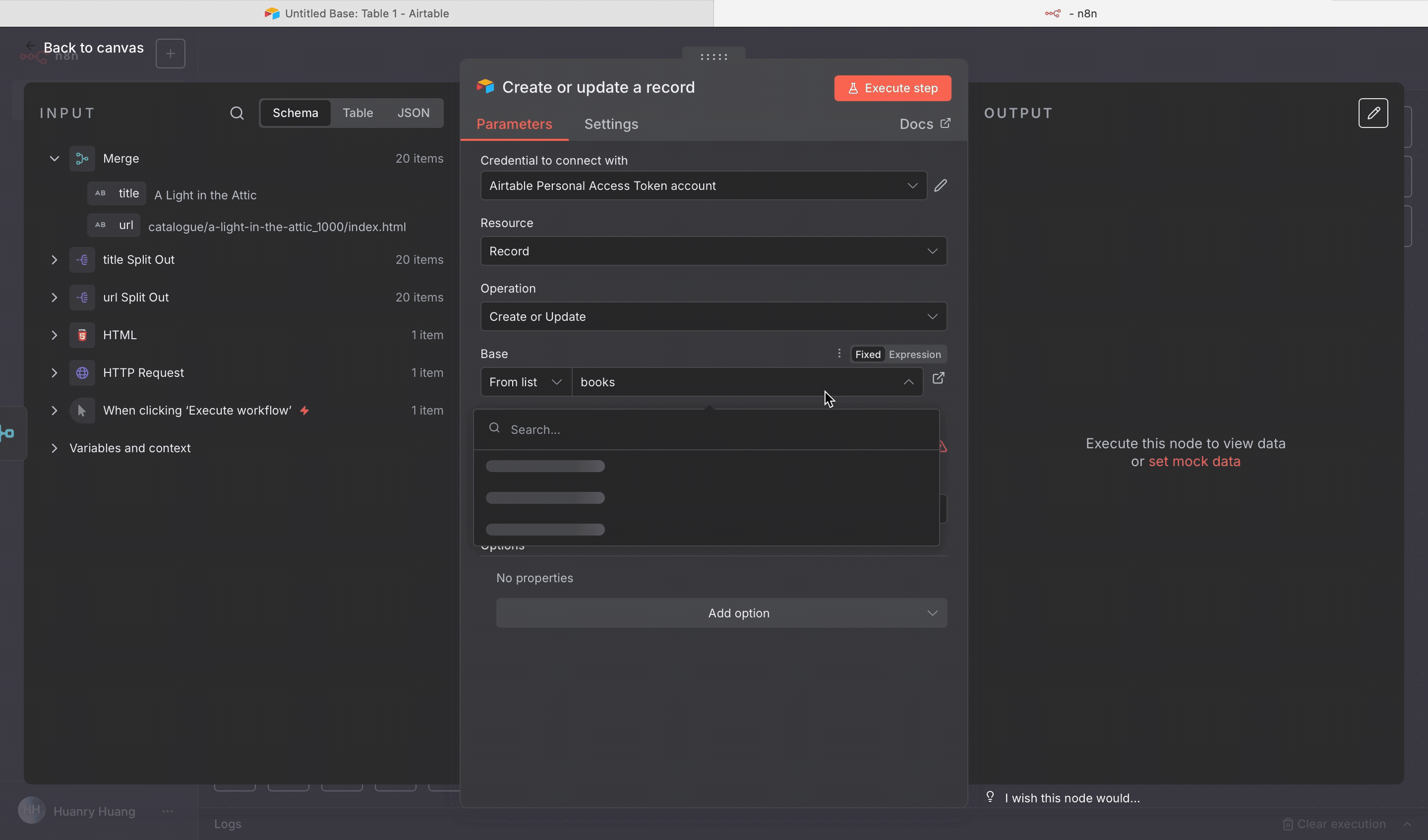This screenshot has width=1428, height=840.
Task: Open the Docs link
Action: (925, 124)
